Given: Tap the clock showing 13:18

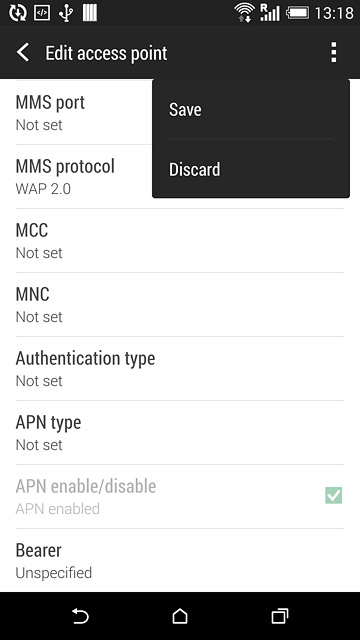Looking at the screenshot, I should (334, 13).
